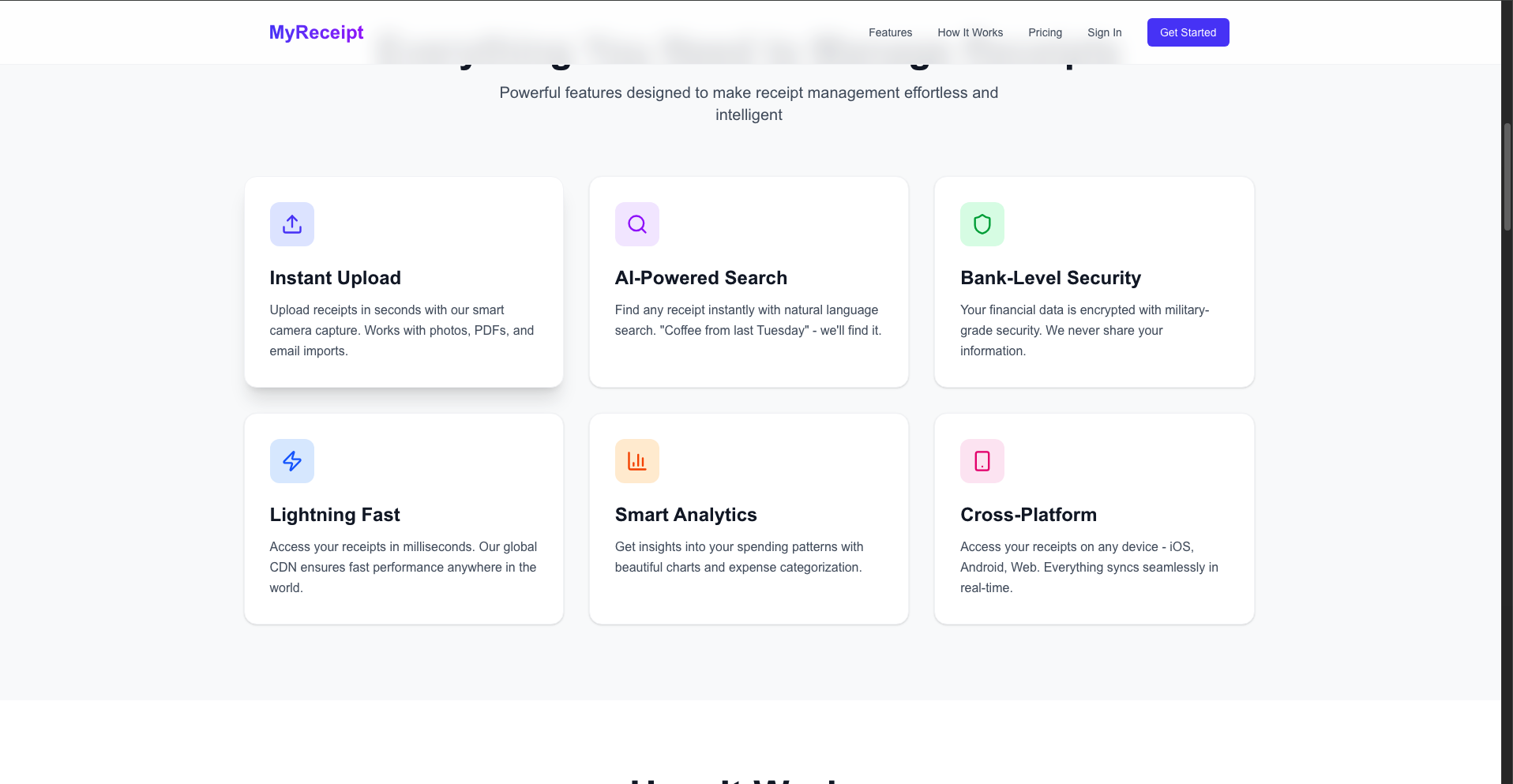Click the upload icon on Instant Upload card
This screenshot has height=784, width=1513.
coord(291,223)
